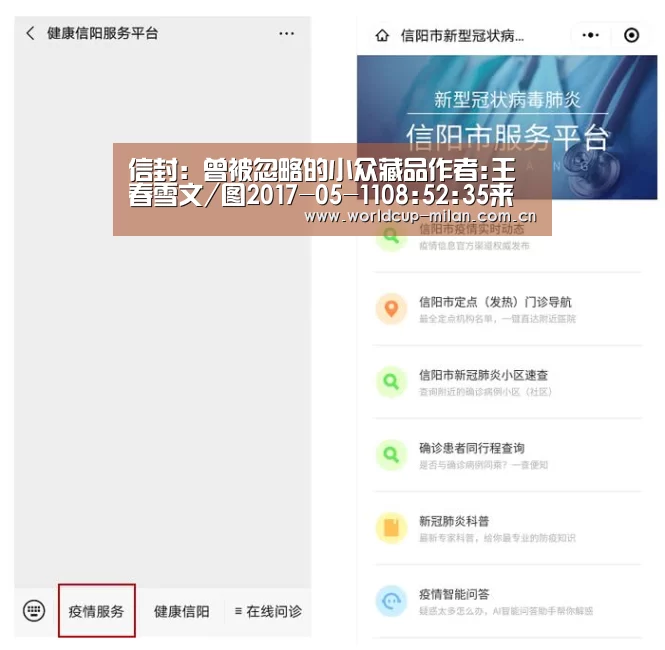This screenshot has height=650, width=665.
Task: Click the blue robot icon 疫情智能问答
Action: point(391,601)
